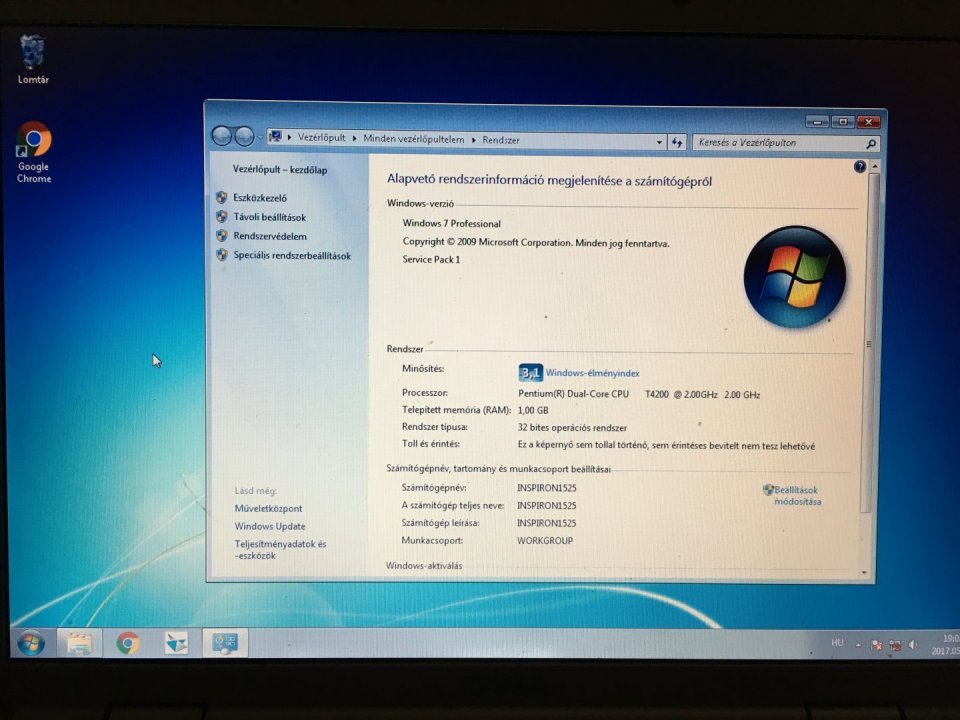
Task: Select the Control Panel taskbar button
Action: pyautogui.click(x=225, y=643)
